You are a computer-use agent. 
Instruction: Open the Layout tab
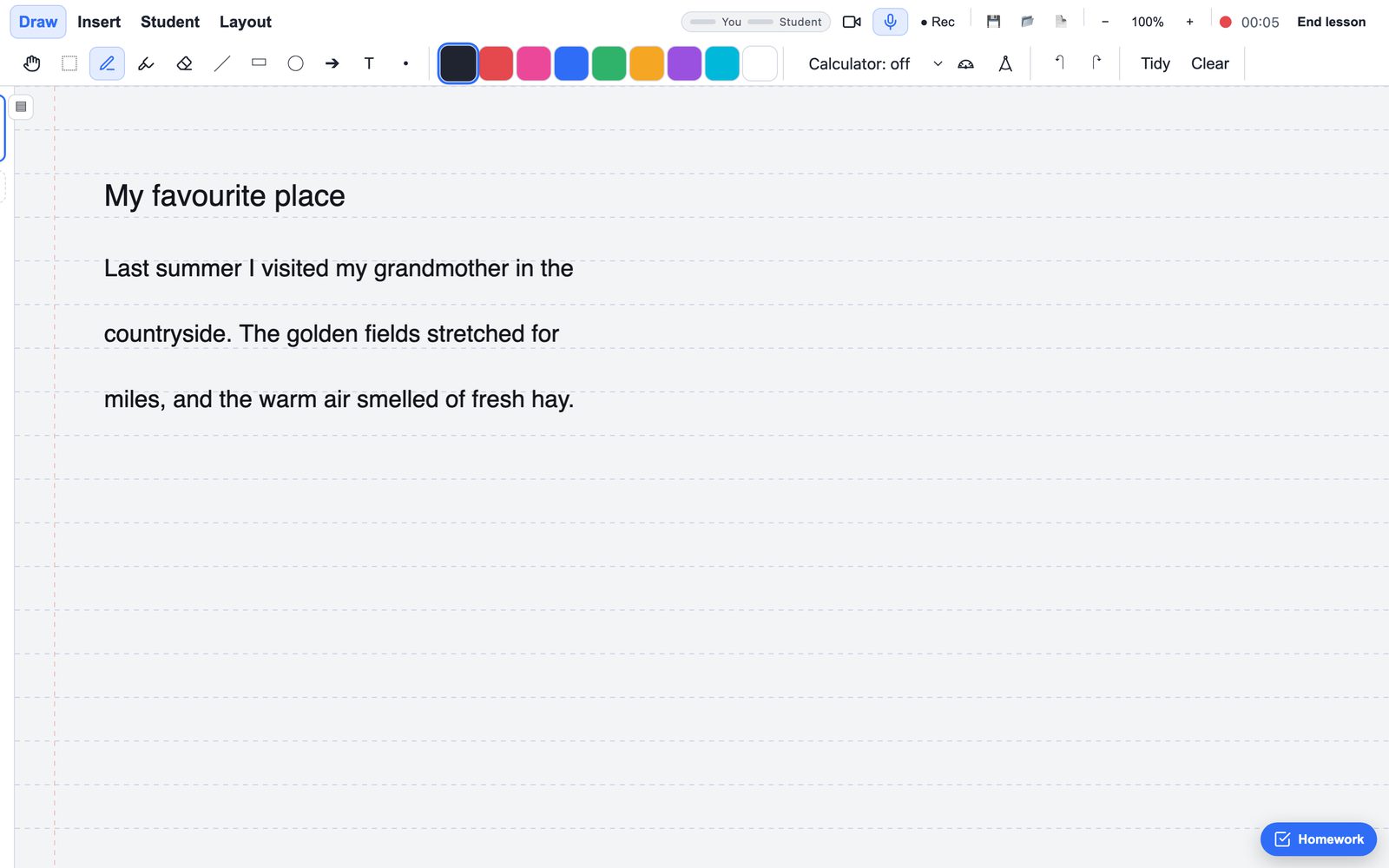pyautogui.click(x=246, y=22)
